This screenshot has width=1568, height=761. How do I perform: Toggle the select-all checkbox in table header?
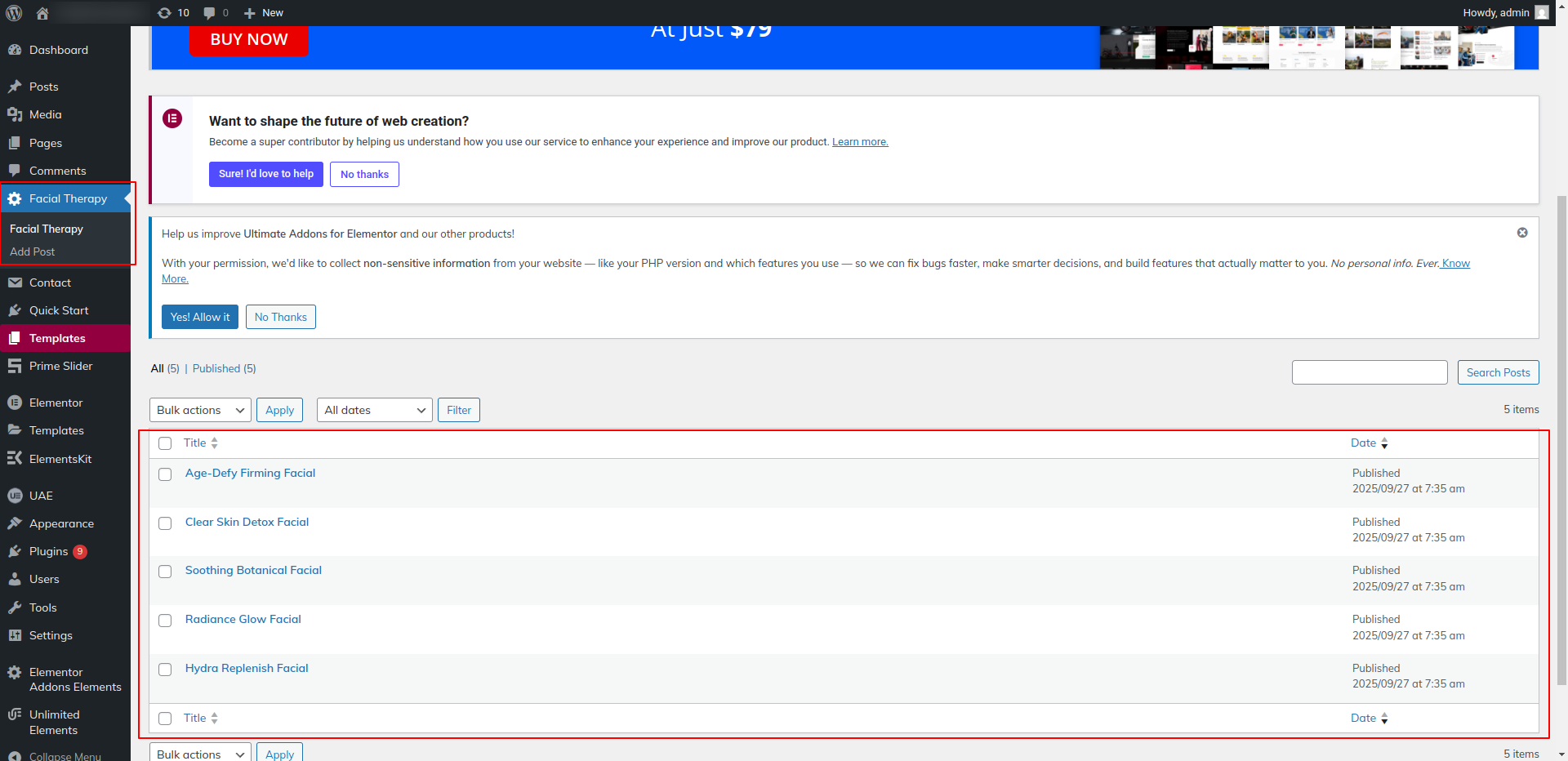tap(165, 443)
